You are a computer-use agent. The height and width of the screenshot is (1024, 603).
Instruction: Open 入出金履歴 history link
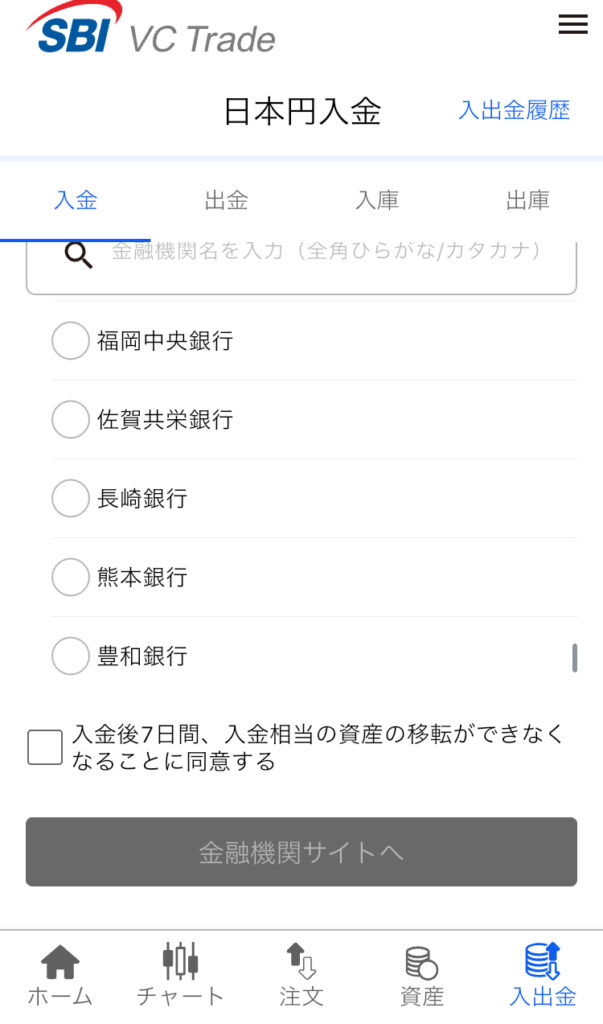514,111
